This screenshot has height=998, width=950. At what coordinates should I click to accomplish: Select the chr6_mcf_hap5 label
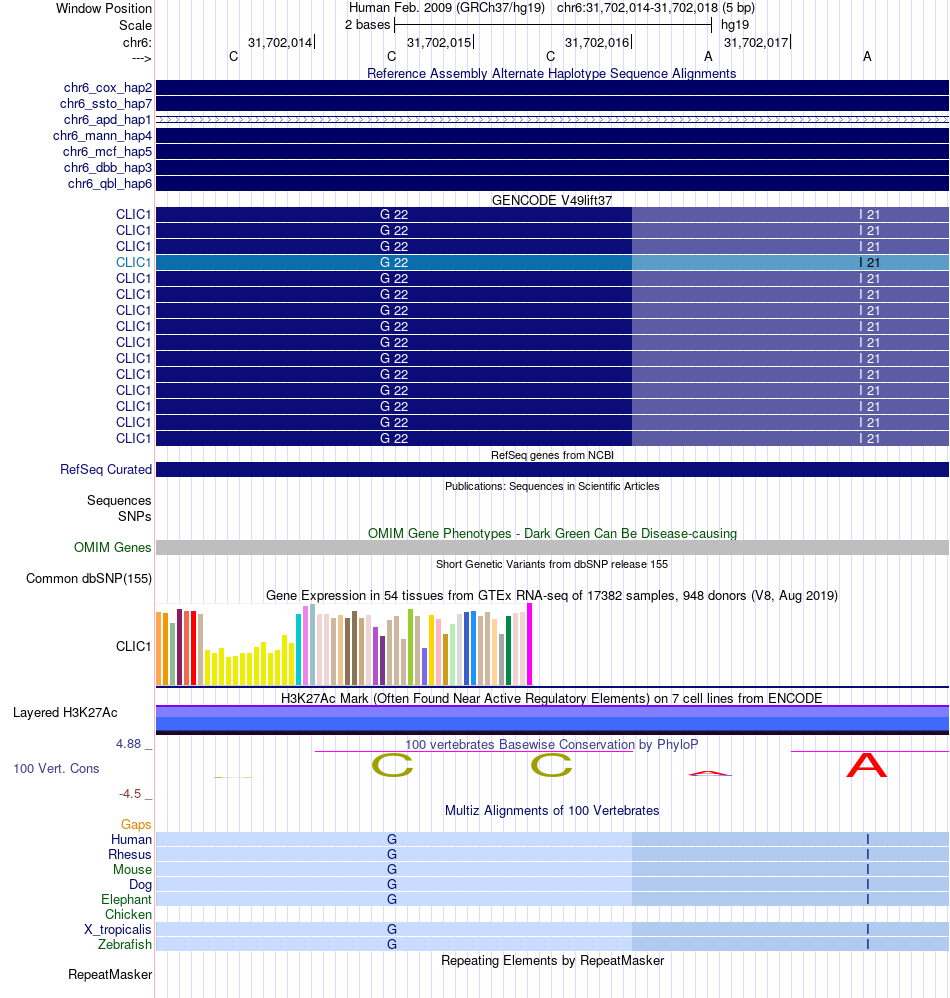pyautogui.click(x=108, y=151)
